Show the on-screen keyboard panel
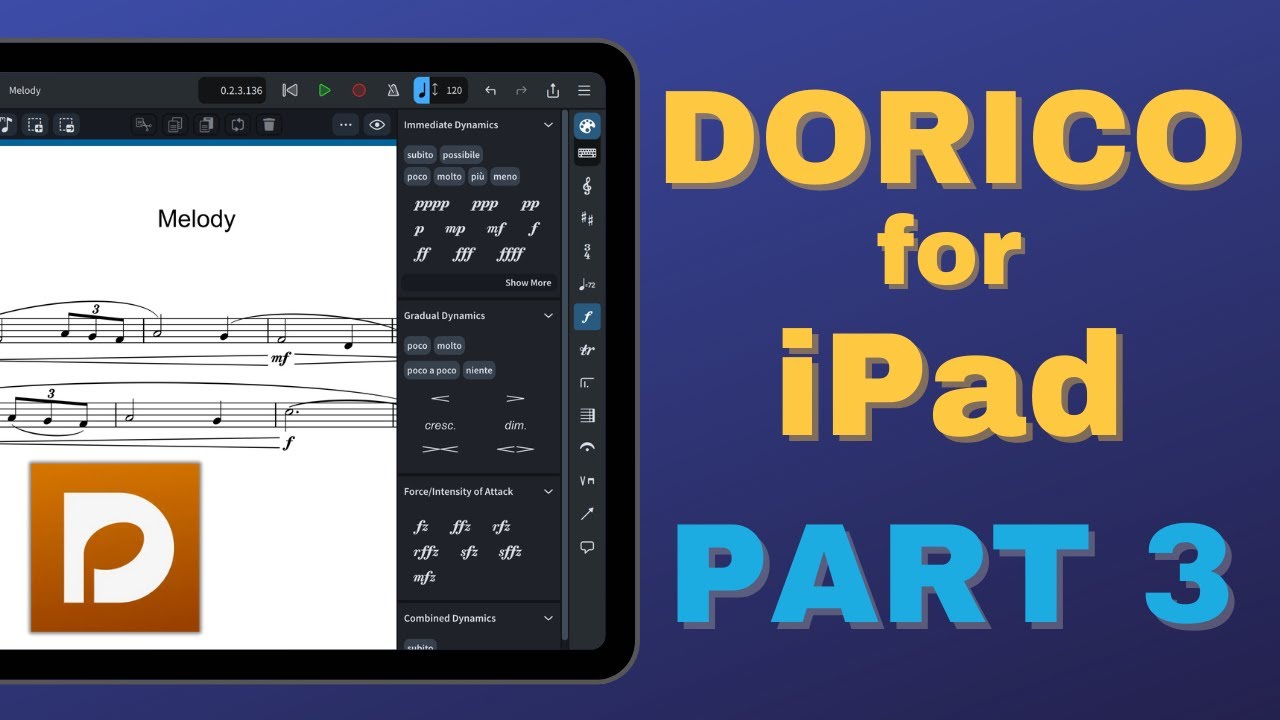 [x=587, y=153]
